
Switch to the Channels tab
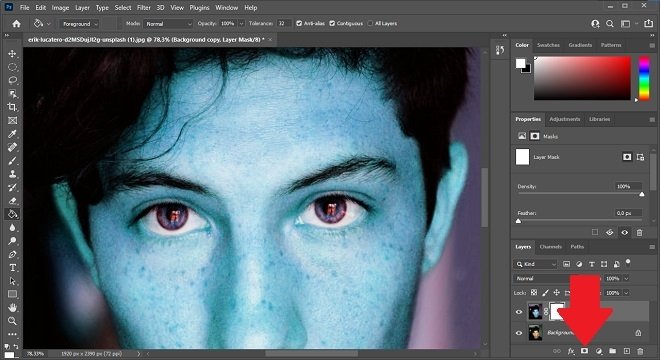tap(551, 247)
